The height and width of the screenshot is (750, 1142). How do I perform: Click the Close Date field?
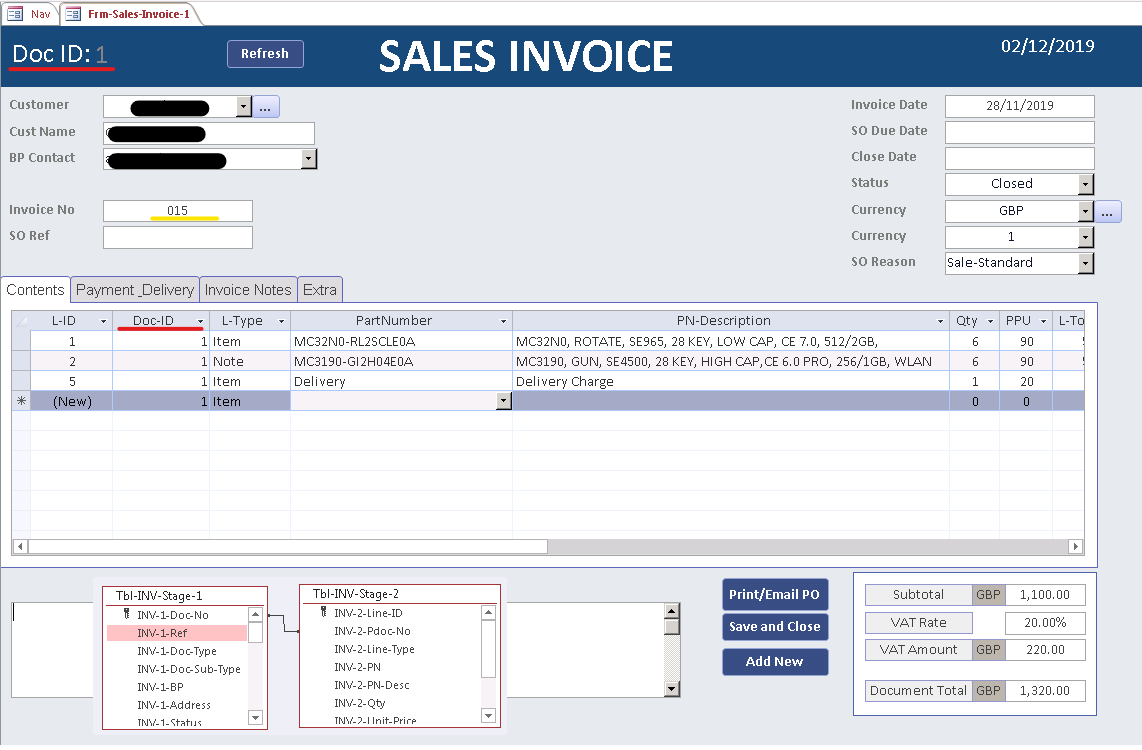point(1020,158)
